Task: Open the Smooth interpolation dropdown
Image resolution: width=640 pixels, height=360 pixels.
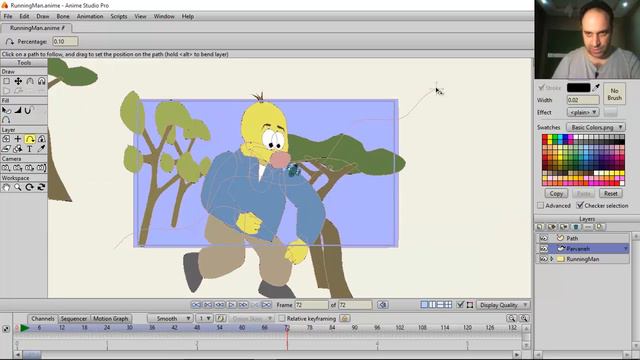Action: coord(170,318)
